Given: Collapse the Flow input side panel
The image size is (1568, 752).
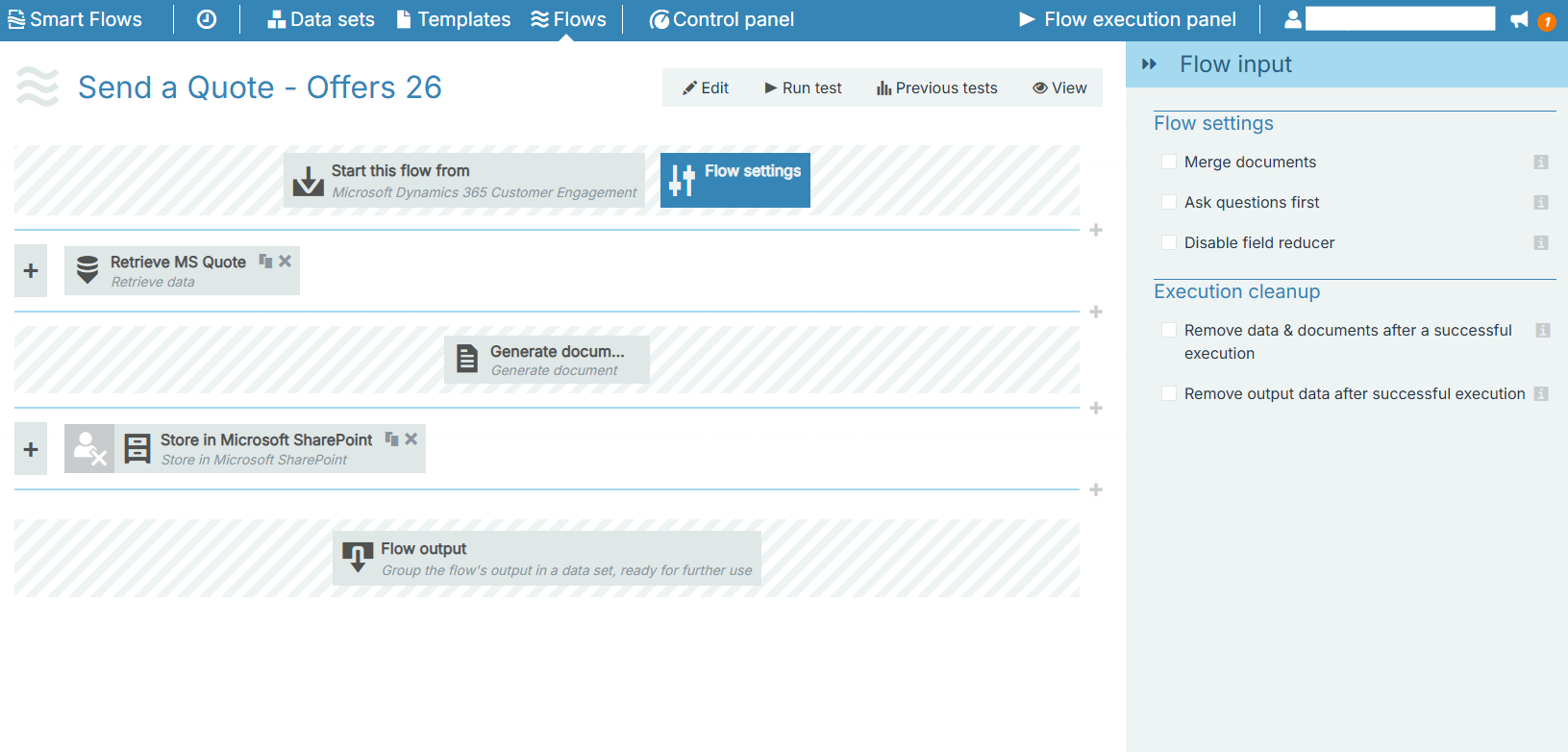Looking at the screenshot, I should click(x=1149, y=64).
